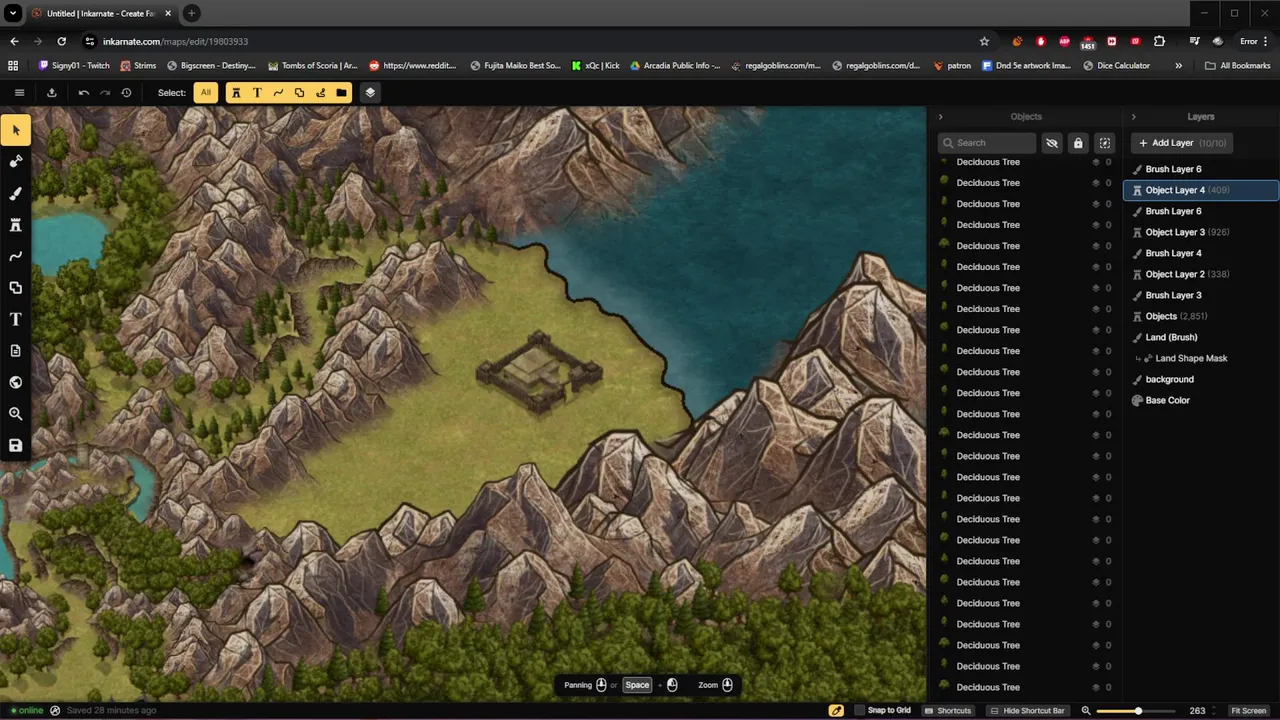This screenshot has height=720, width=1280.
Task: Click the zoom level slider
Action: tap(1134, 710)
